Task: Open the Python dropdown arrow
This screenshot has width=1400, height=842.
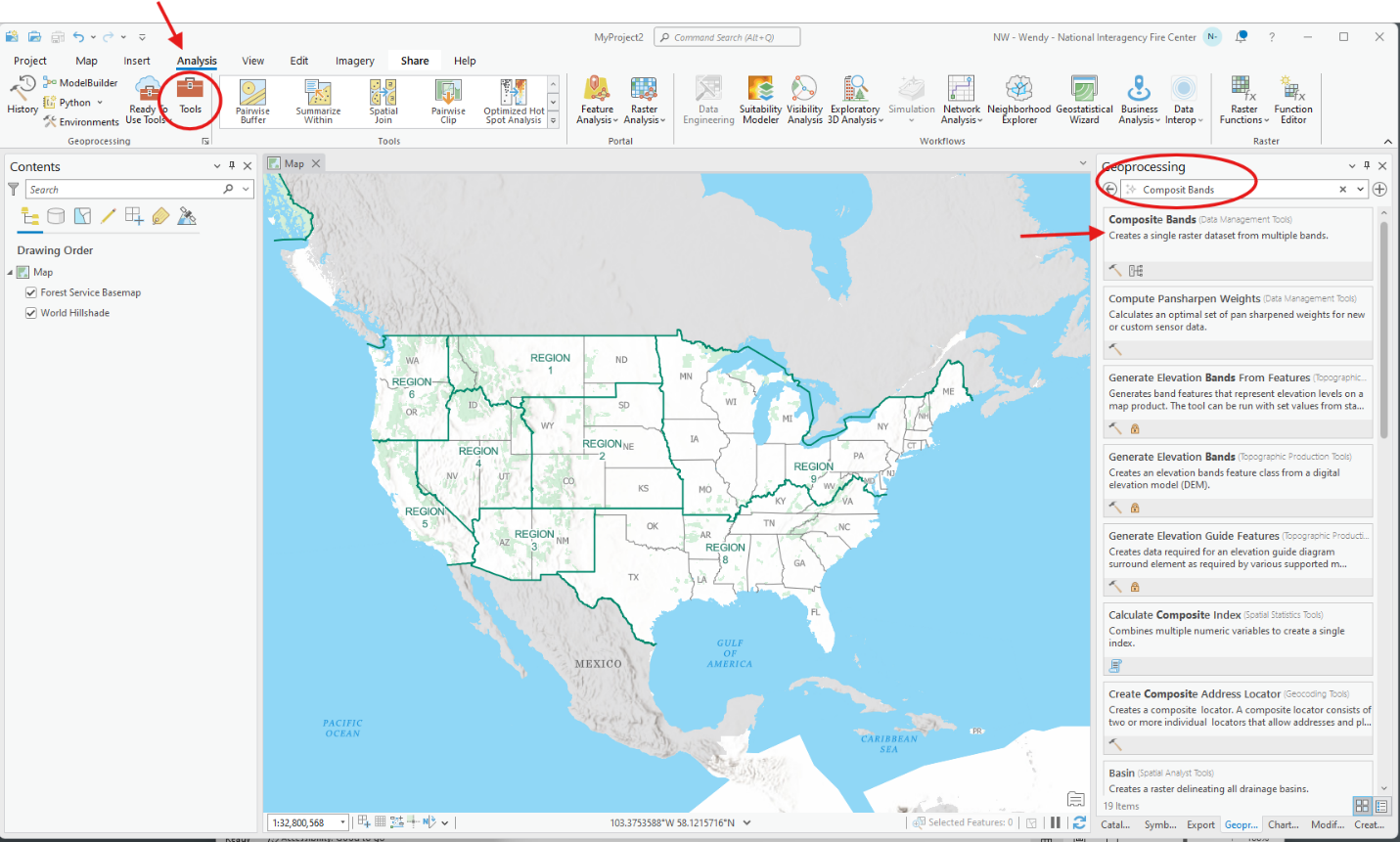Action: point(100,103)
